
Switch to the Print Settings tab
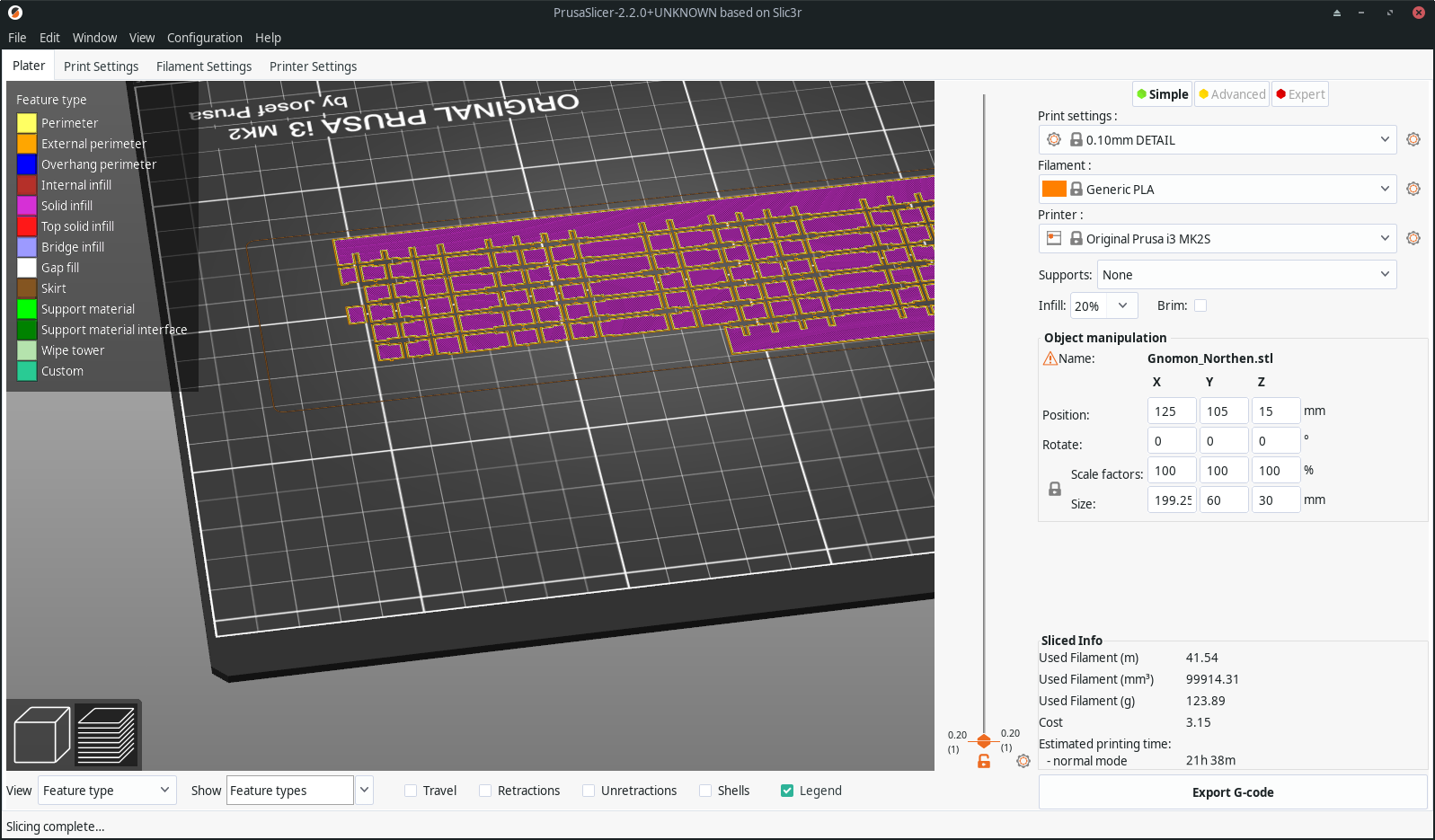pyautogui.click(x=101, y=66)
